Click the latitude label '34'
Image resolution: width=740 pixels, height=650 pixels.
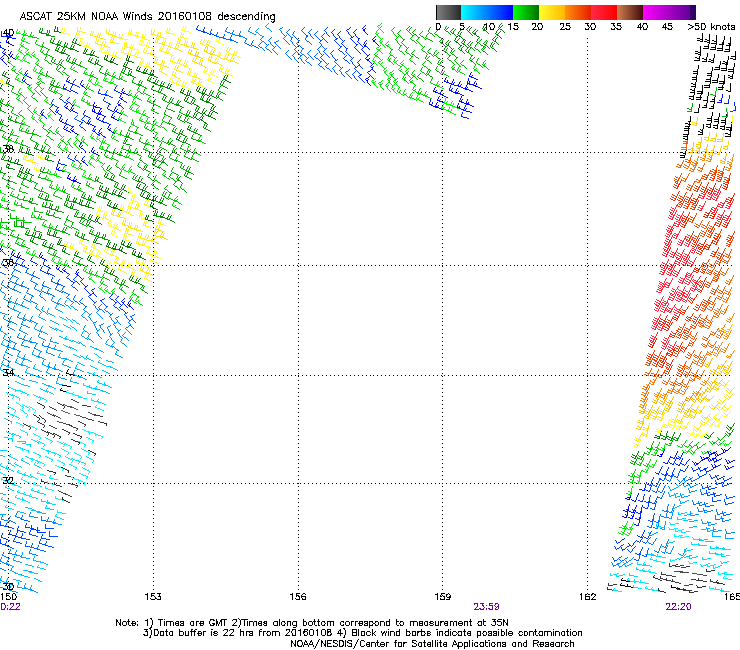tap(8, 372)
